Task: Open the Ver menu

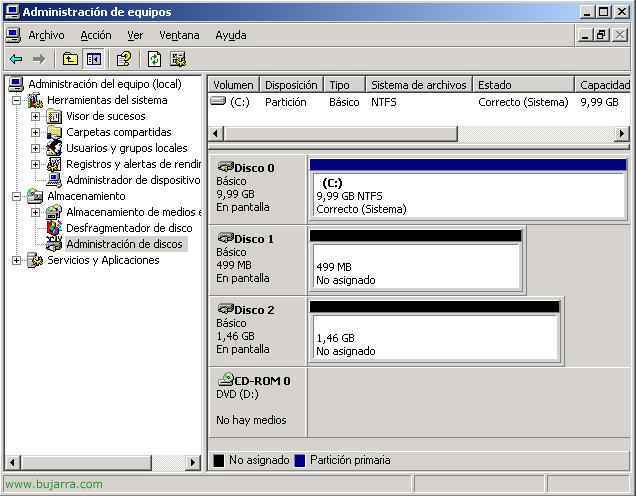Action: coord(135,35)
